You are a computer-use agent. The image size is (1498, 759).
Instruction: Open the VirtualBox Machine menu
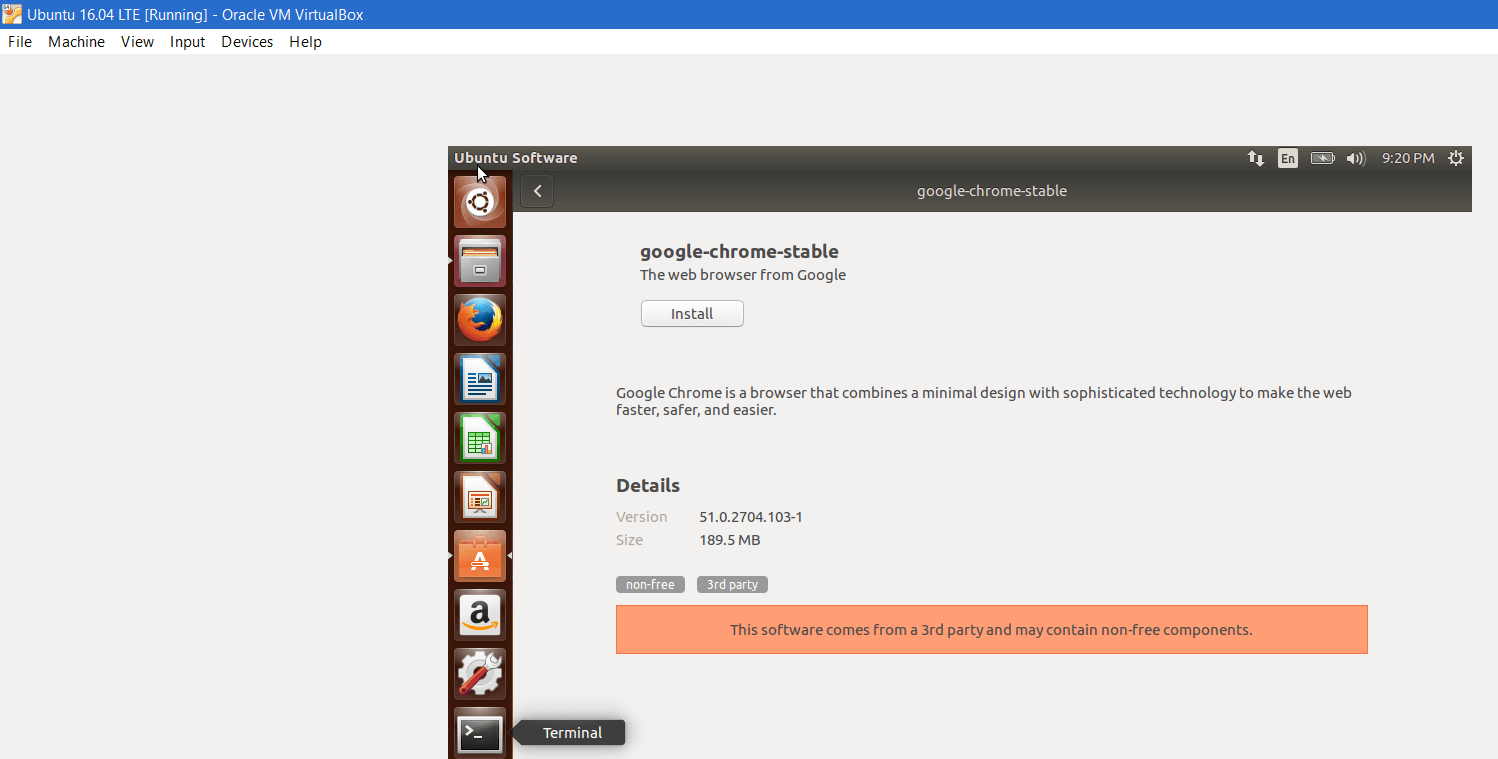click(76, 42)
